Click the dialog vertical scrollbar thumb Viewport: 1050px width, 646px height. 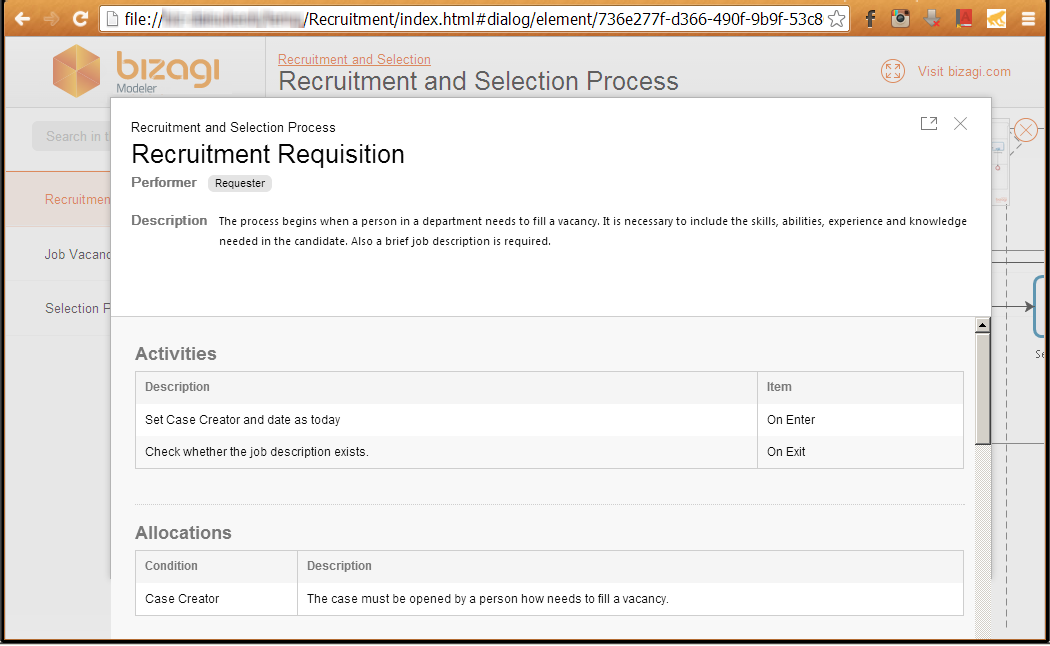[982, 389]
